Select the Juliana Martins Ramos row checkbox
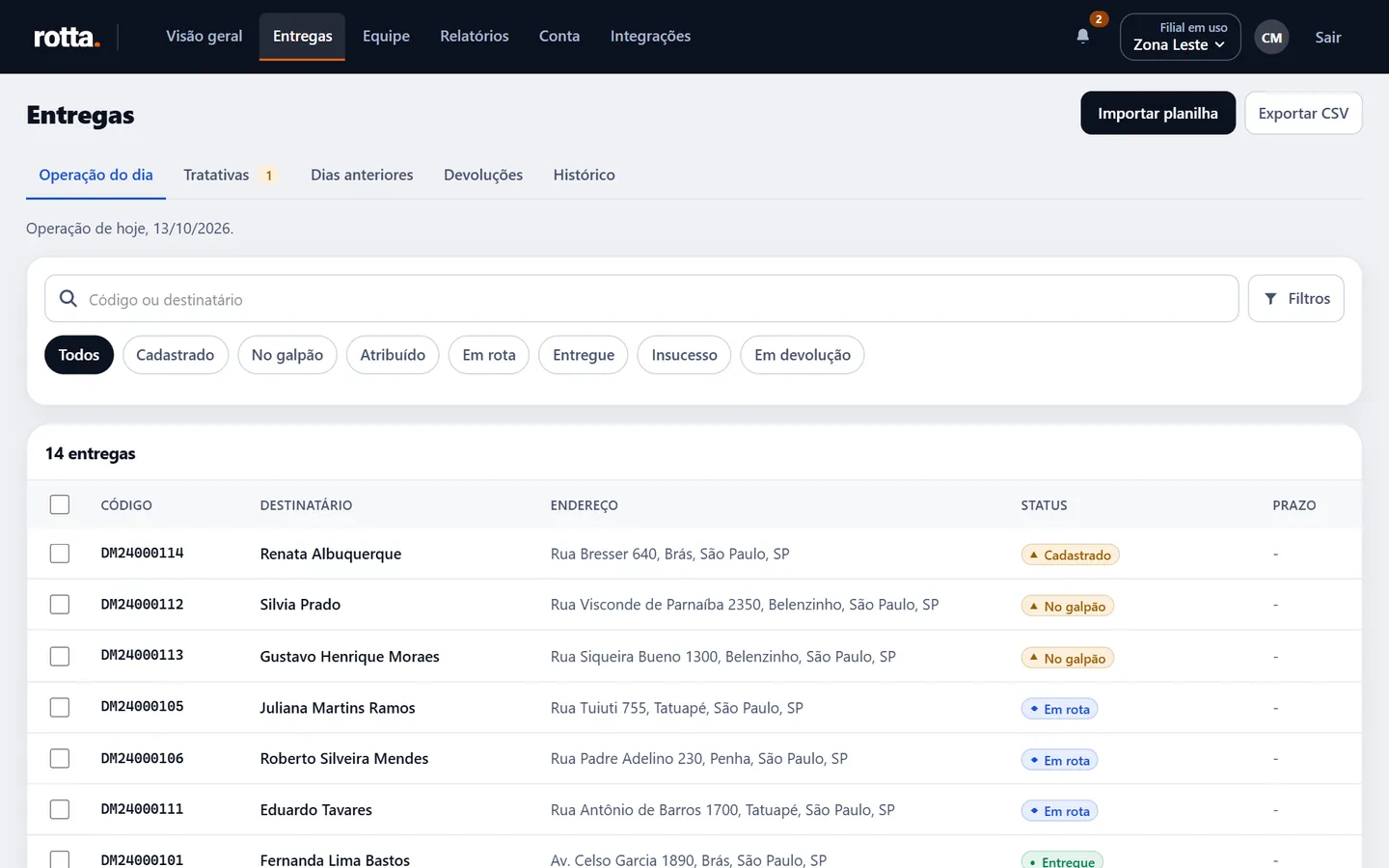Viewport: 1389px width, 868px height. click(x=60, y=707)
